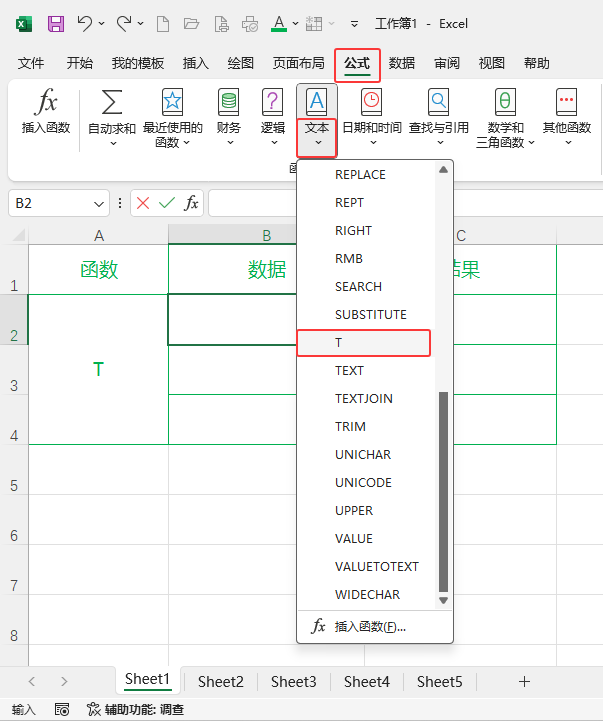Screen dimensions: 603x721
Task: Open the More Functions icon
Action: point(566,102)
